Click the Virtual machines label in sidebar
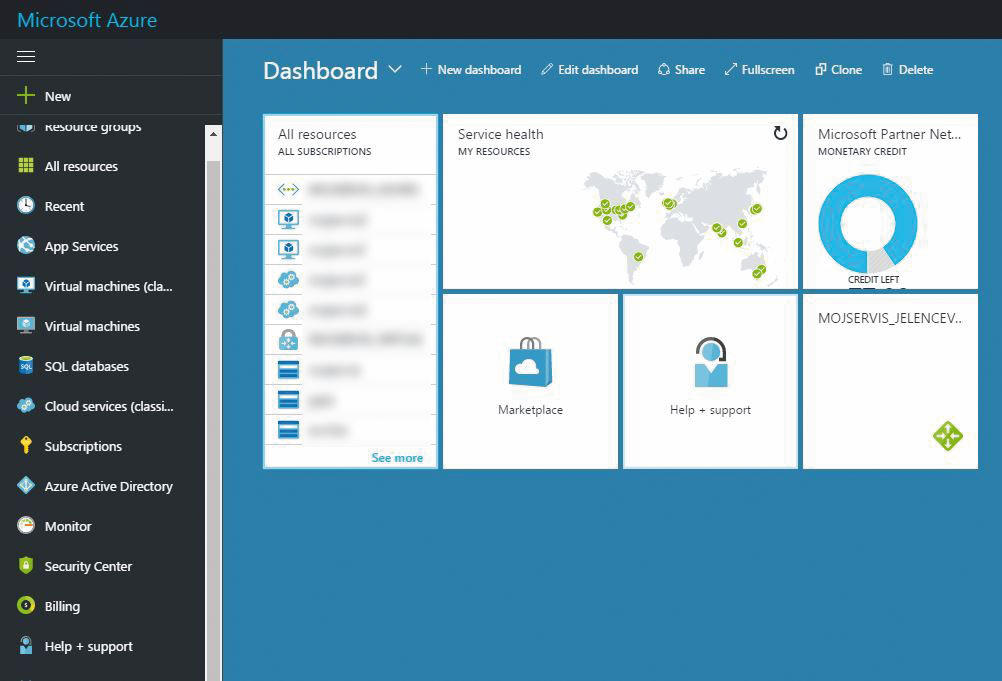1002x681 pixels. 92,326
